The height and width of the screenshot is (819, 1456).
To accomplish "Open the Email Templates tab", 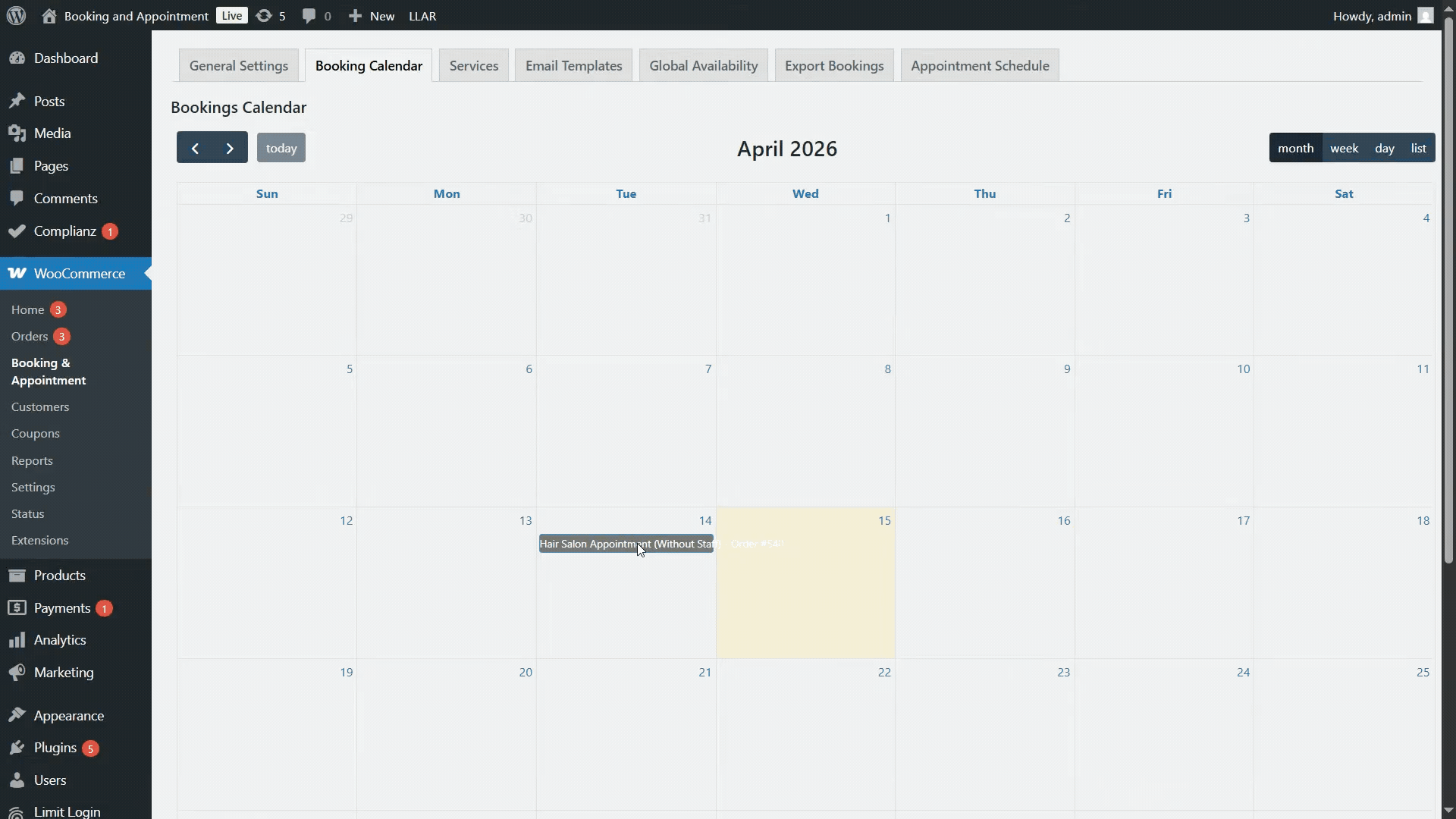I will [573, 64].
